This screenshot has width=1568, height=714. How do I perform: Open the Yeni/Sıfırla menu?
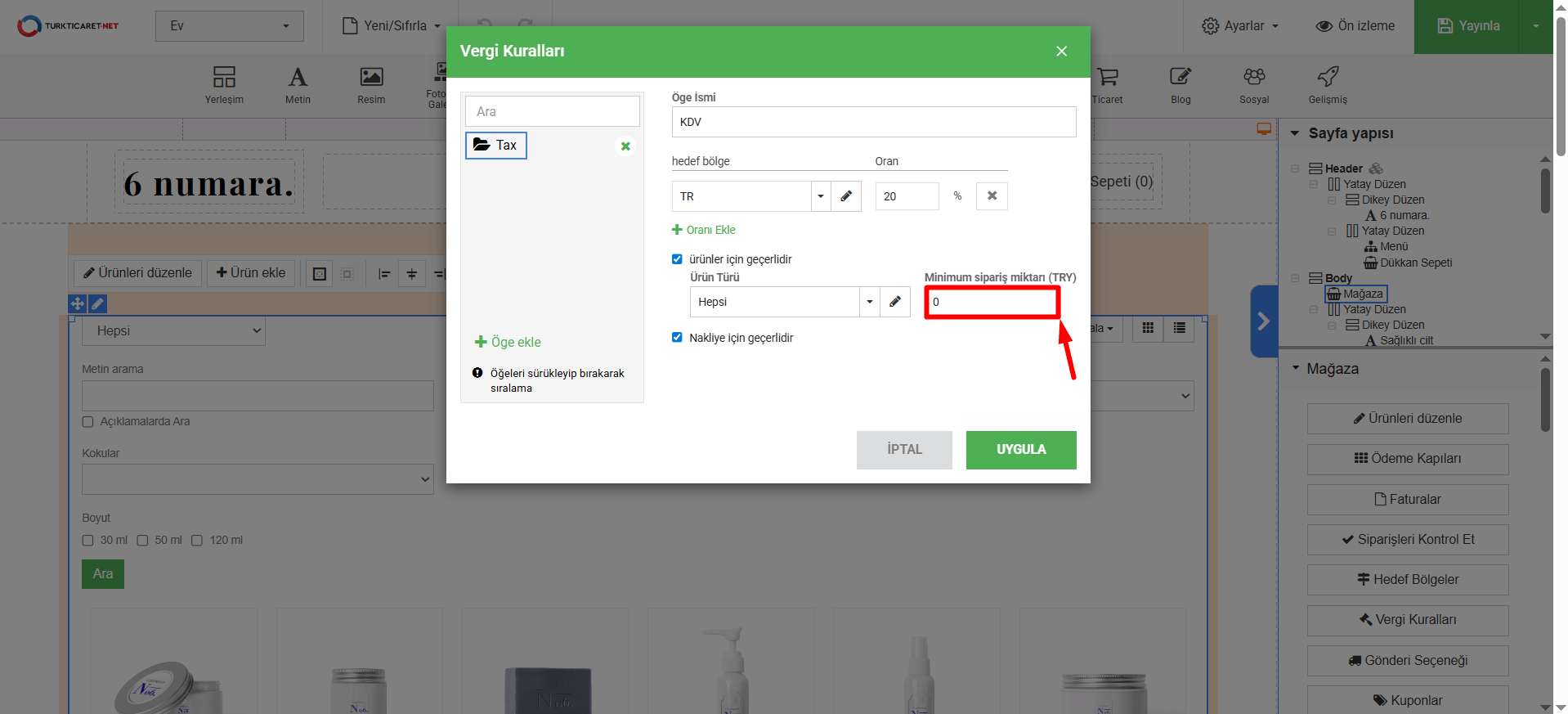[392, 26]
